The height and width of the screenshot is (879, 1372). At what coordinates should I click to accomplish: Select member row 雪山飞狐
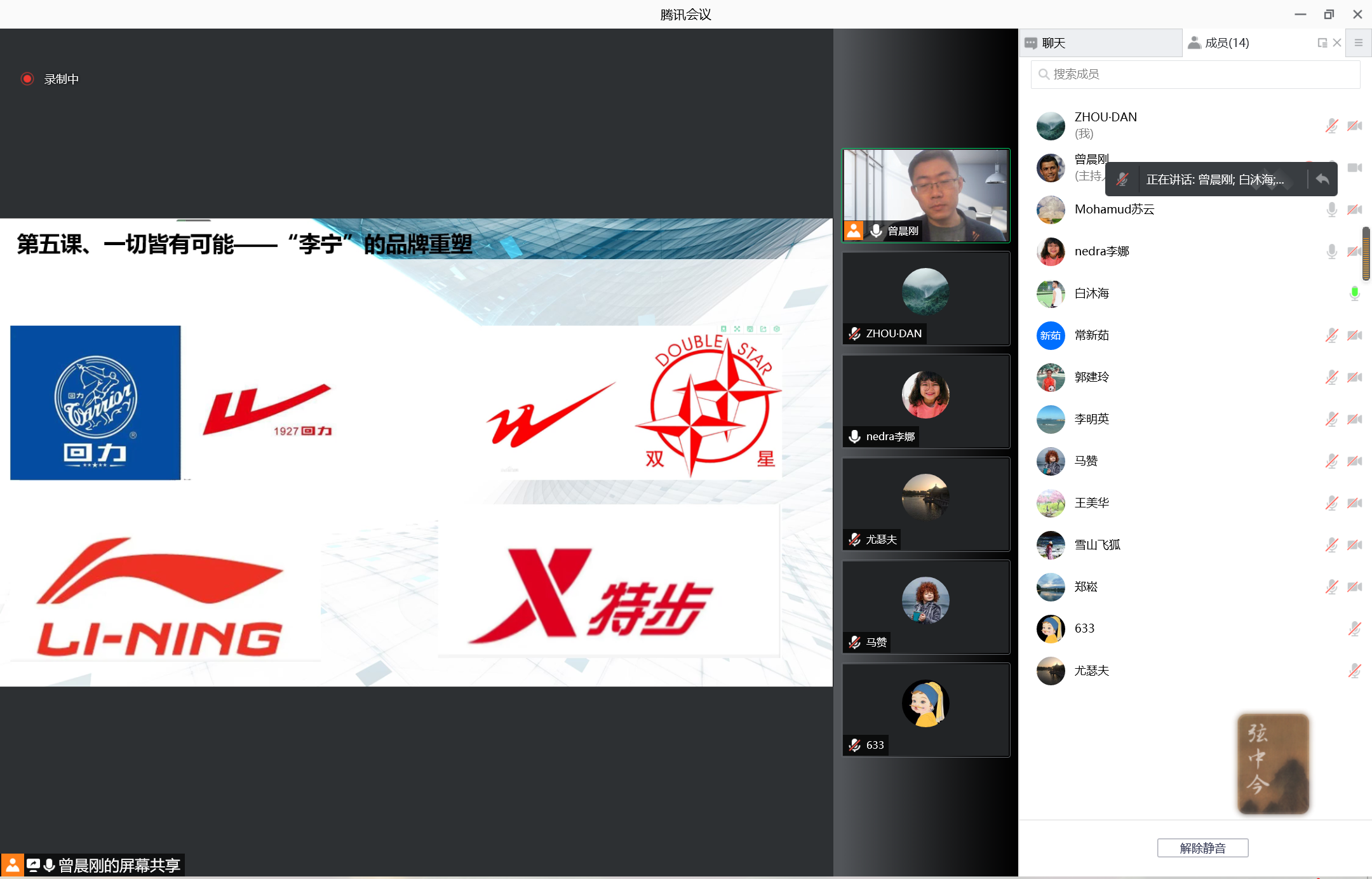[1196, 545]
